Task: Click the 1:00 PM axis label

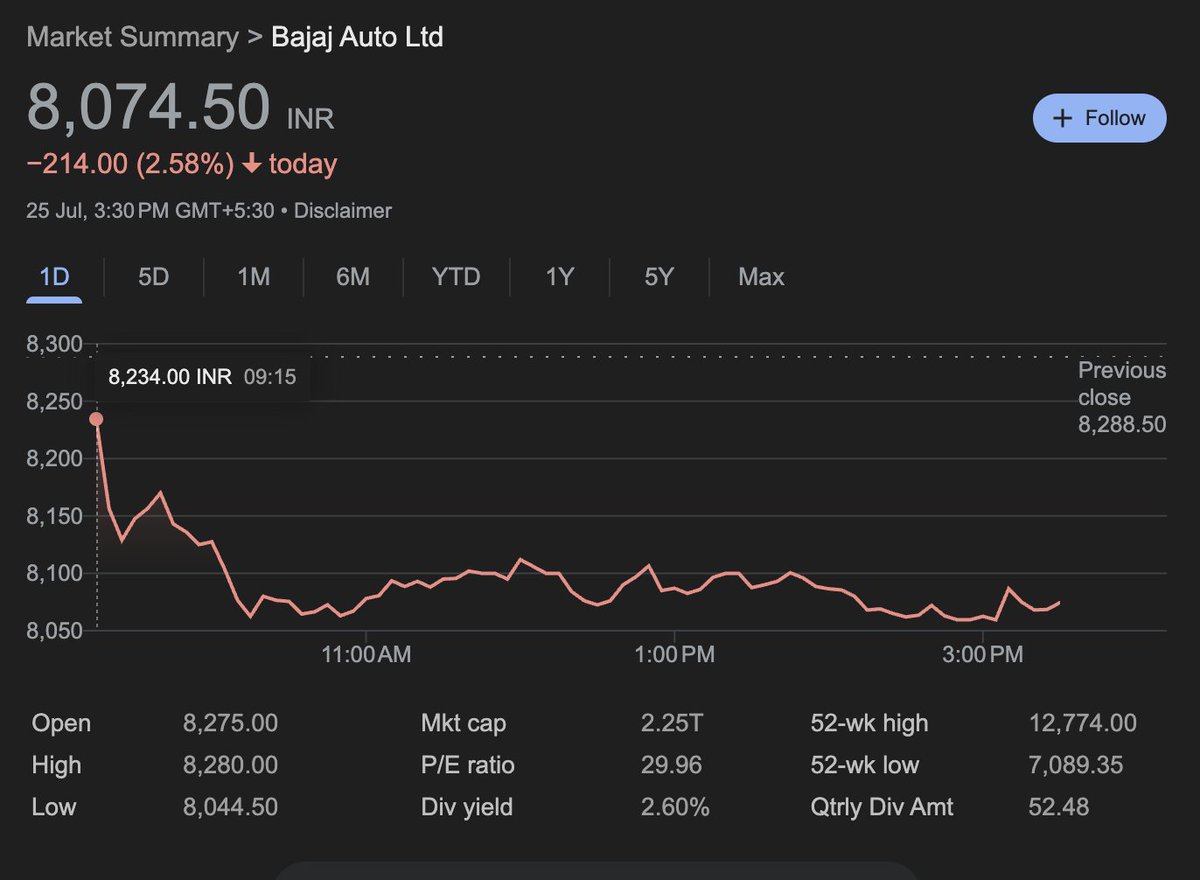Action: click(675, 656)
